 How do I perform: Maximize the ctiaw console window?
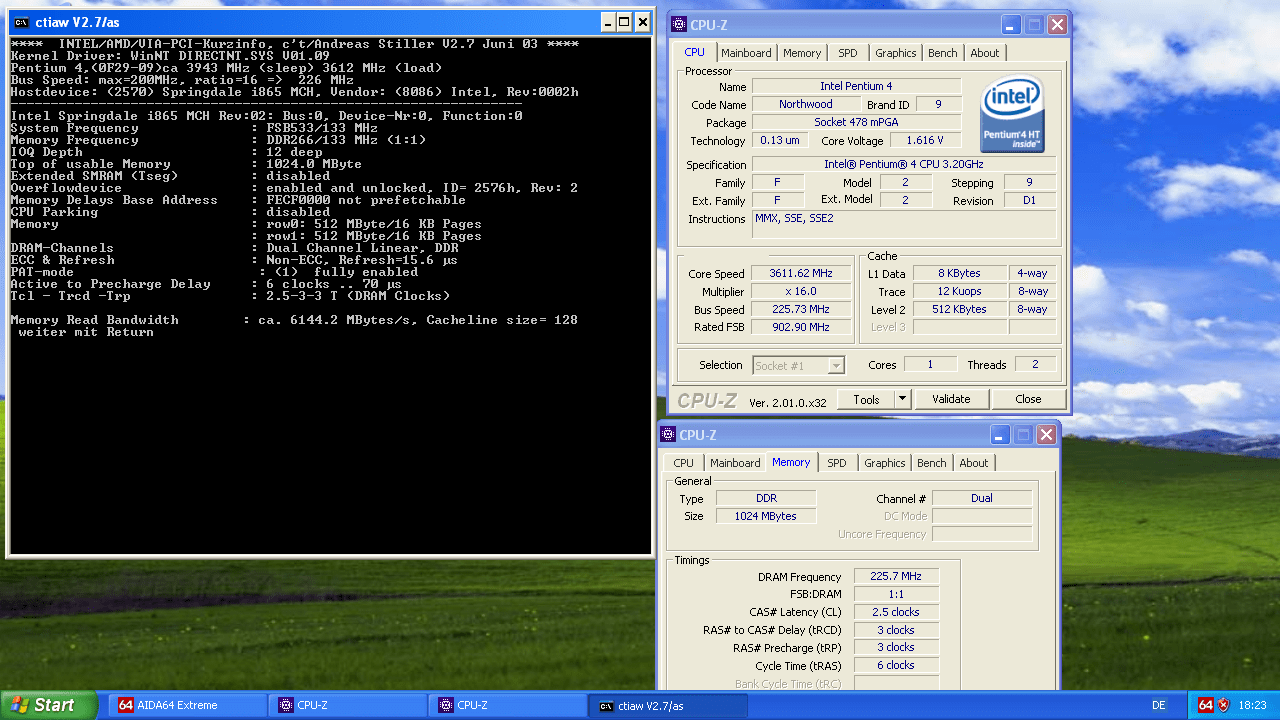624,22
